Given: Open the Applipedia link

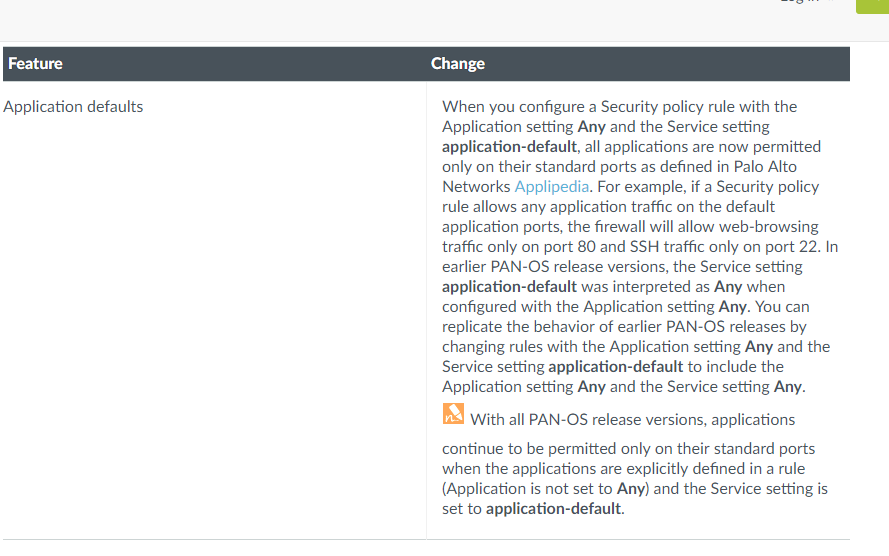Looking at the screenshot, I should pyautogui.click(x=551, y=187).
